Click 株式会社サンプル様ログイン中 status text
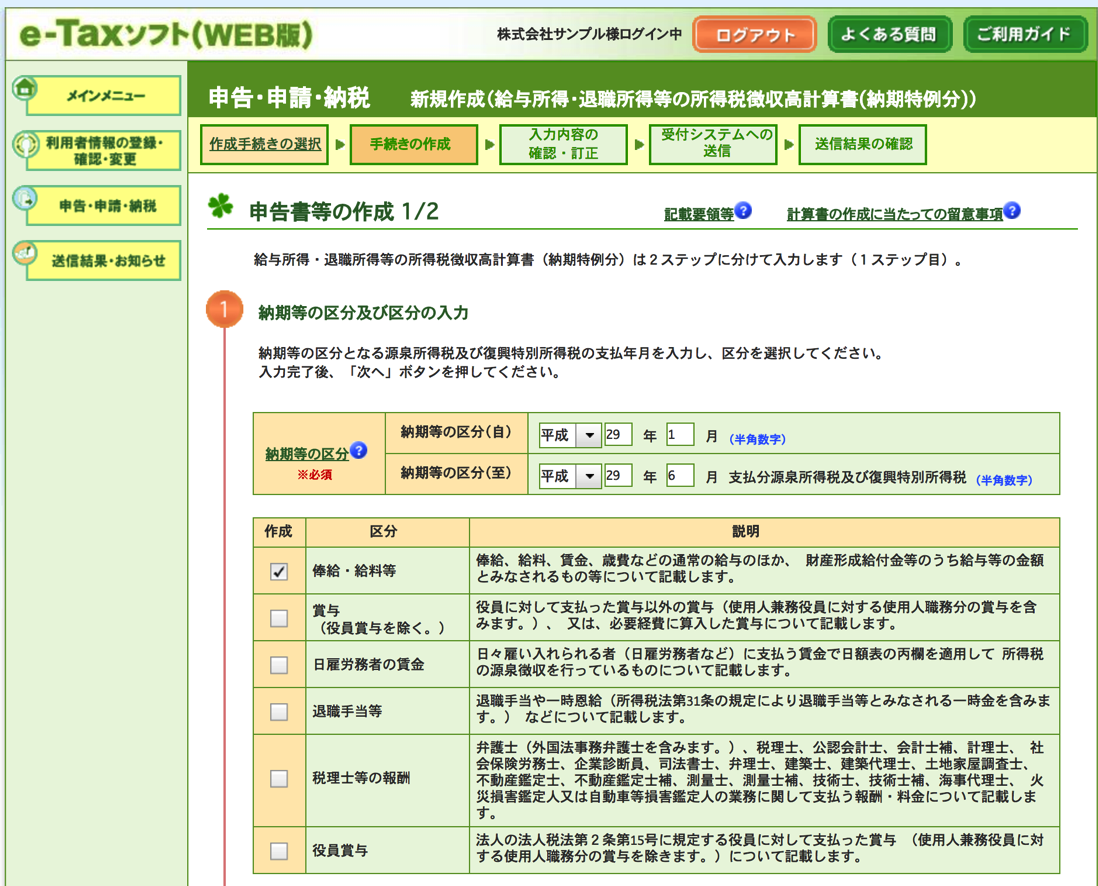Viewport: 1098px width, 886px height. pos(589,34)
